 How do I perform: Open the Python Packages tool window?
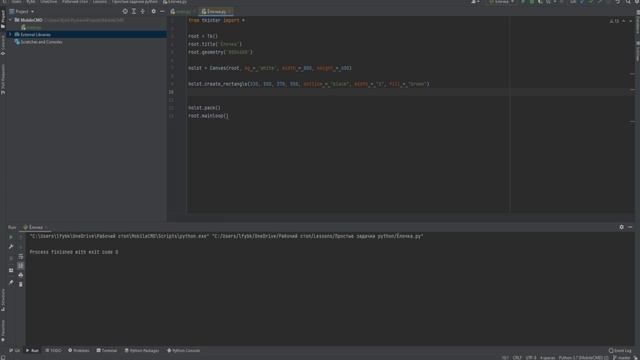coord(142,350)
